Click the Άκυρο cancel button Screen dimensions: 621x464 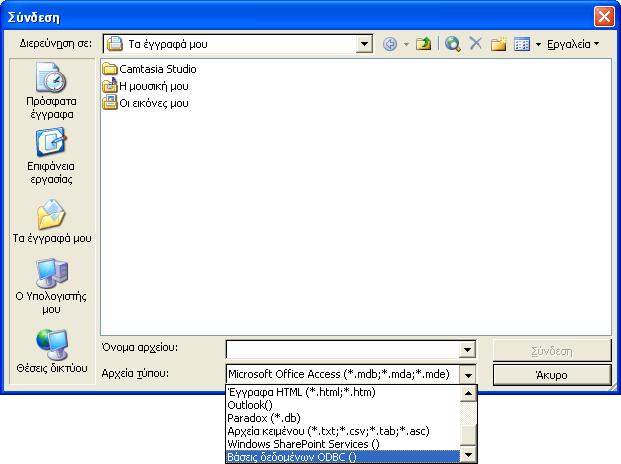click(x=552, y=375)
